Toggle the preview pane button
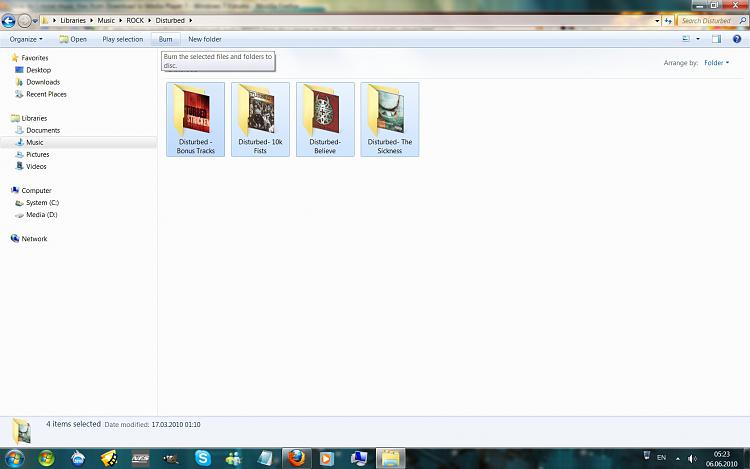 coord(717,39)
